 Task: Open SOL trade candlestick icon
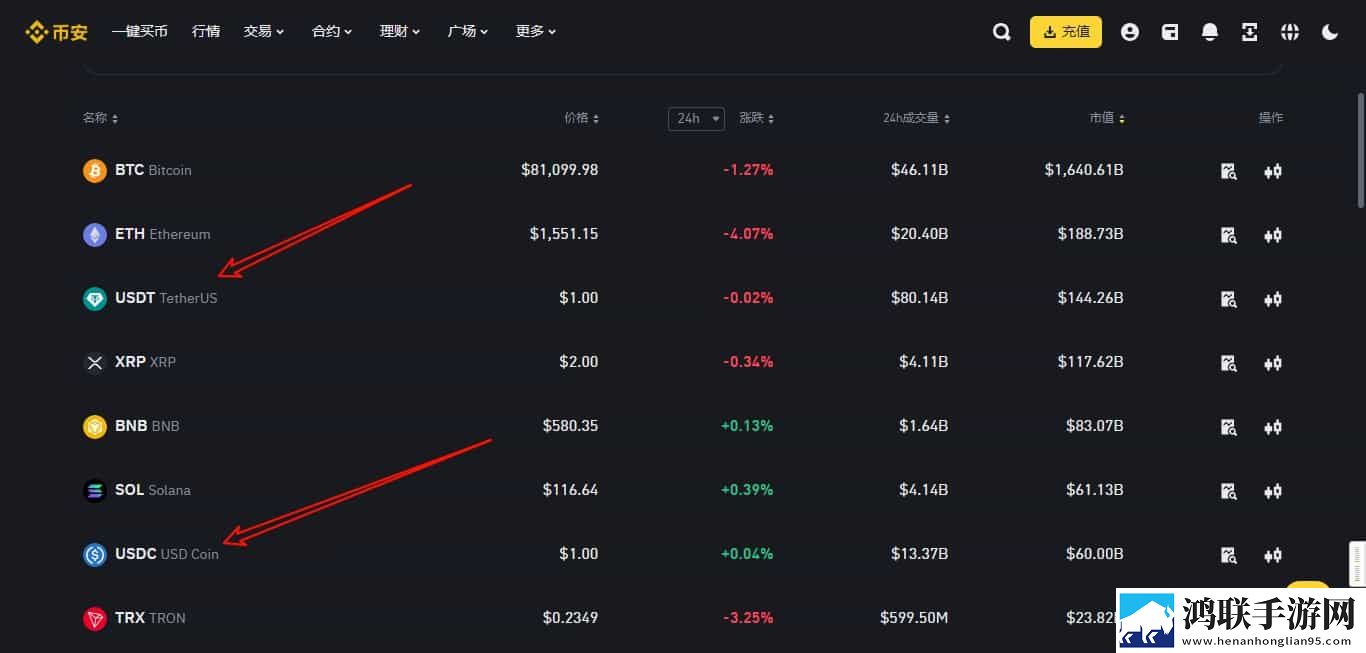pyautogui.click(x=1273, y=491)
